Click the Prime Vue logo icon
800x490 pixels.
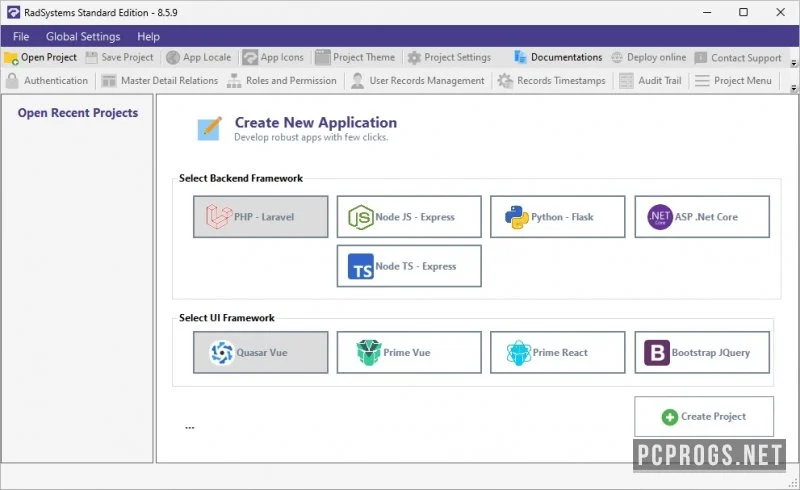tap(369, 353)
